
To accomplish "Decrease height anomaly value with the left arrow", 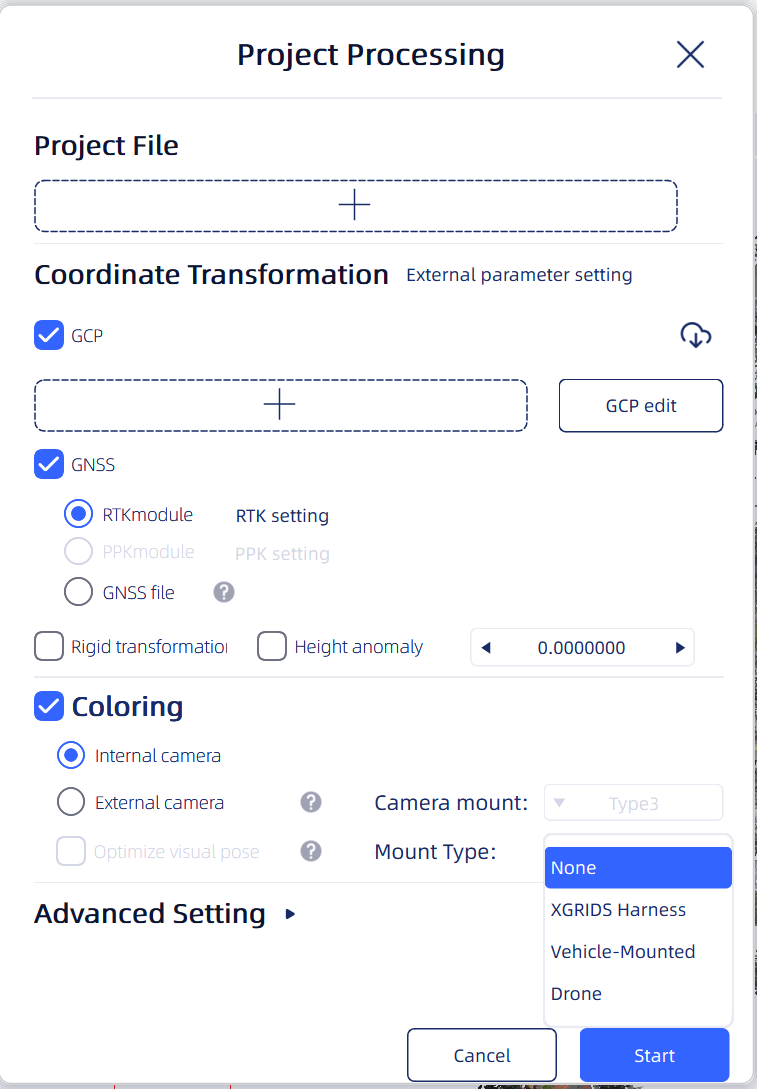I will click(x=486, y=647).
